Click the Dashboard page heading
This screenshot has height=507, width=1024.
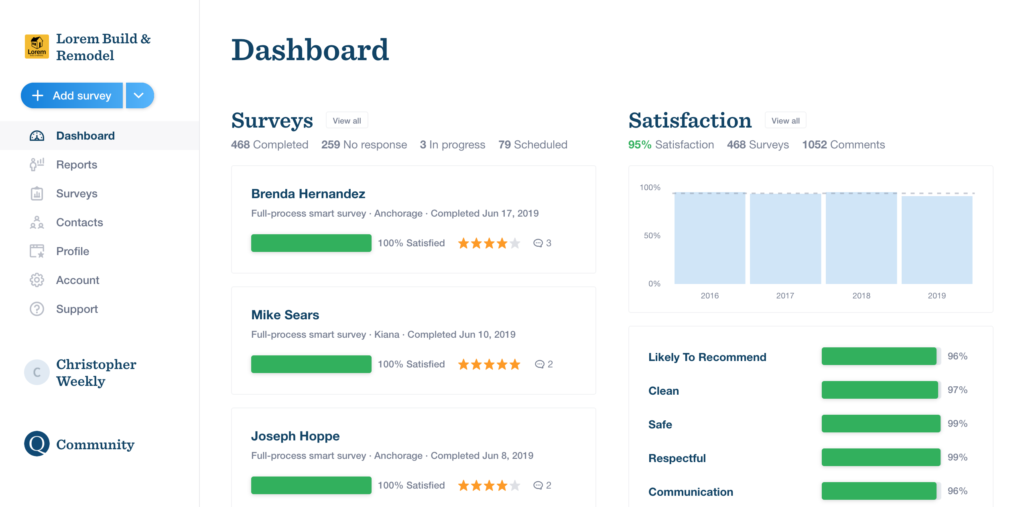click(310, 50)
